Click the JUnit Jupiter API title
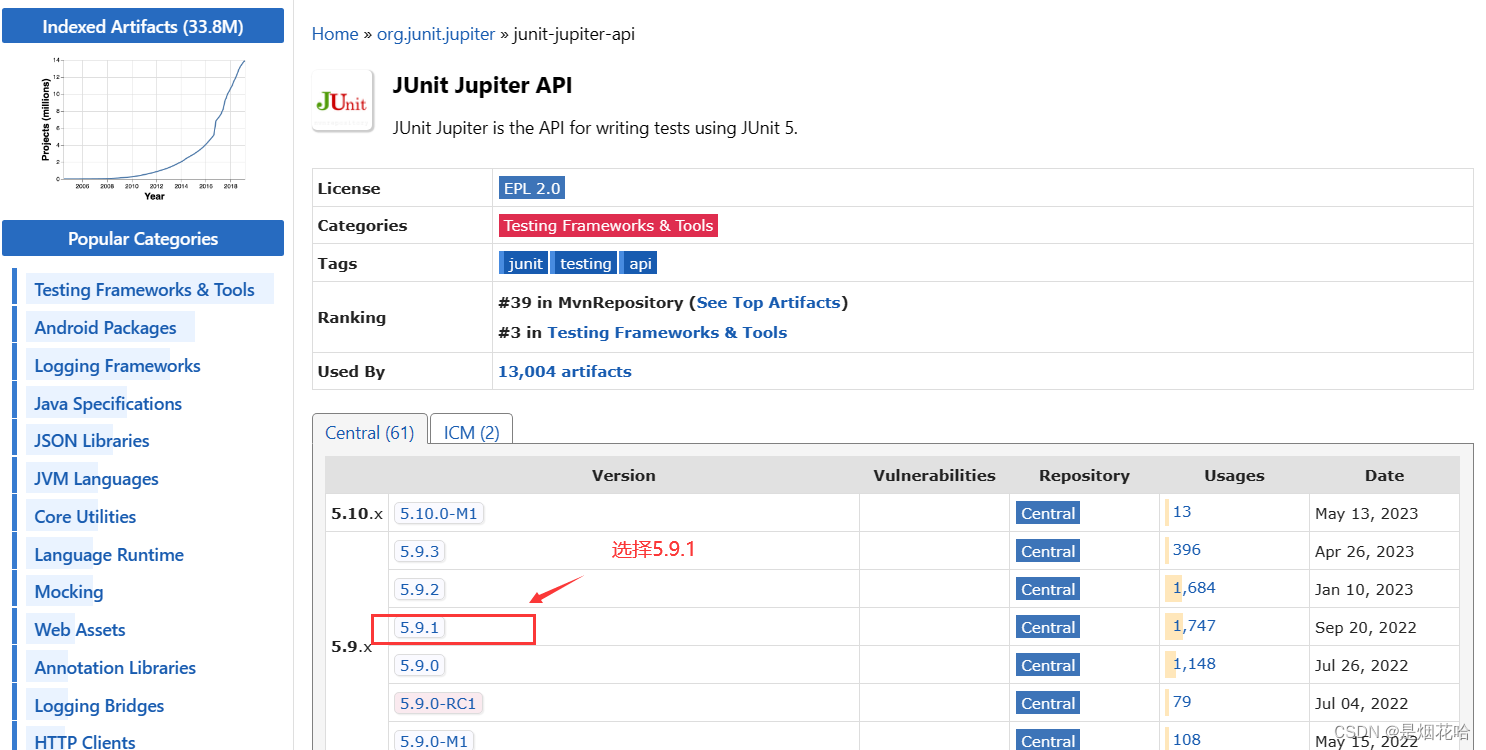 coord(483,86)
